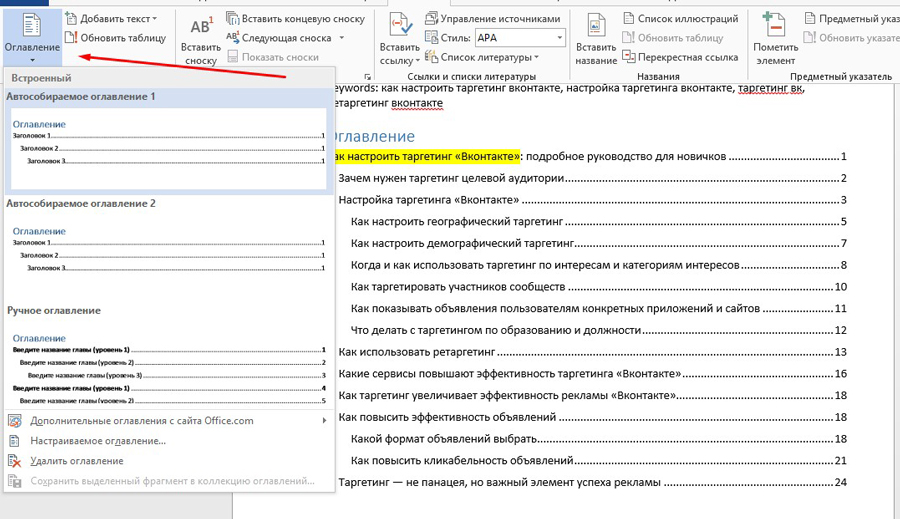Click Показать сноски
The image size is (900, 519).
click(273, 57)
